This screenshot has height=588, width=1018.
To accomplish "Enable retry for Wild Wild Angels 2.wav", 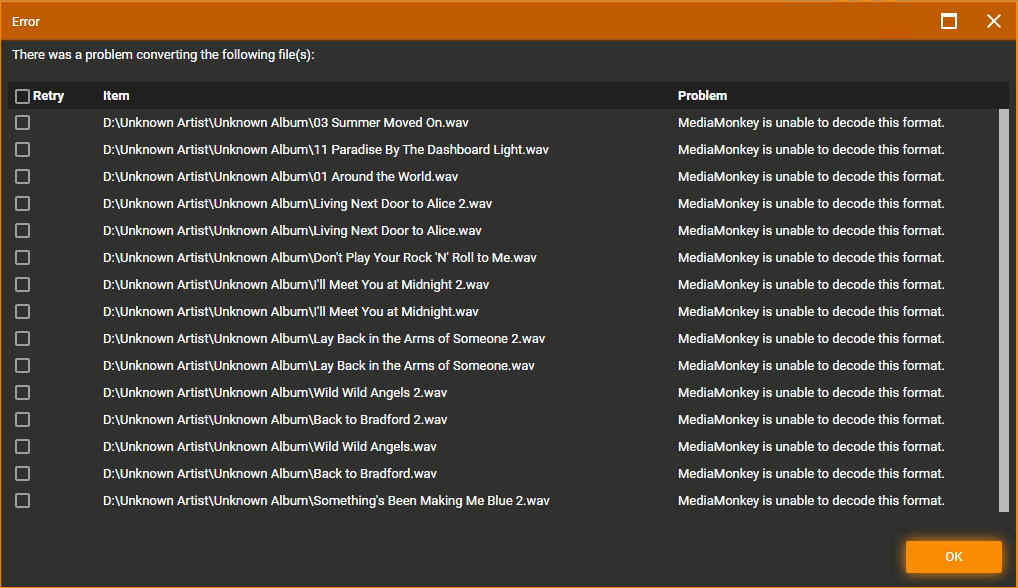I will [x=22, y=393].
